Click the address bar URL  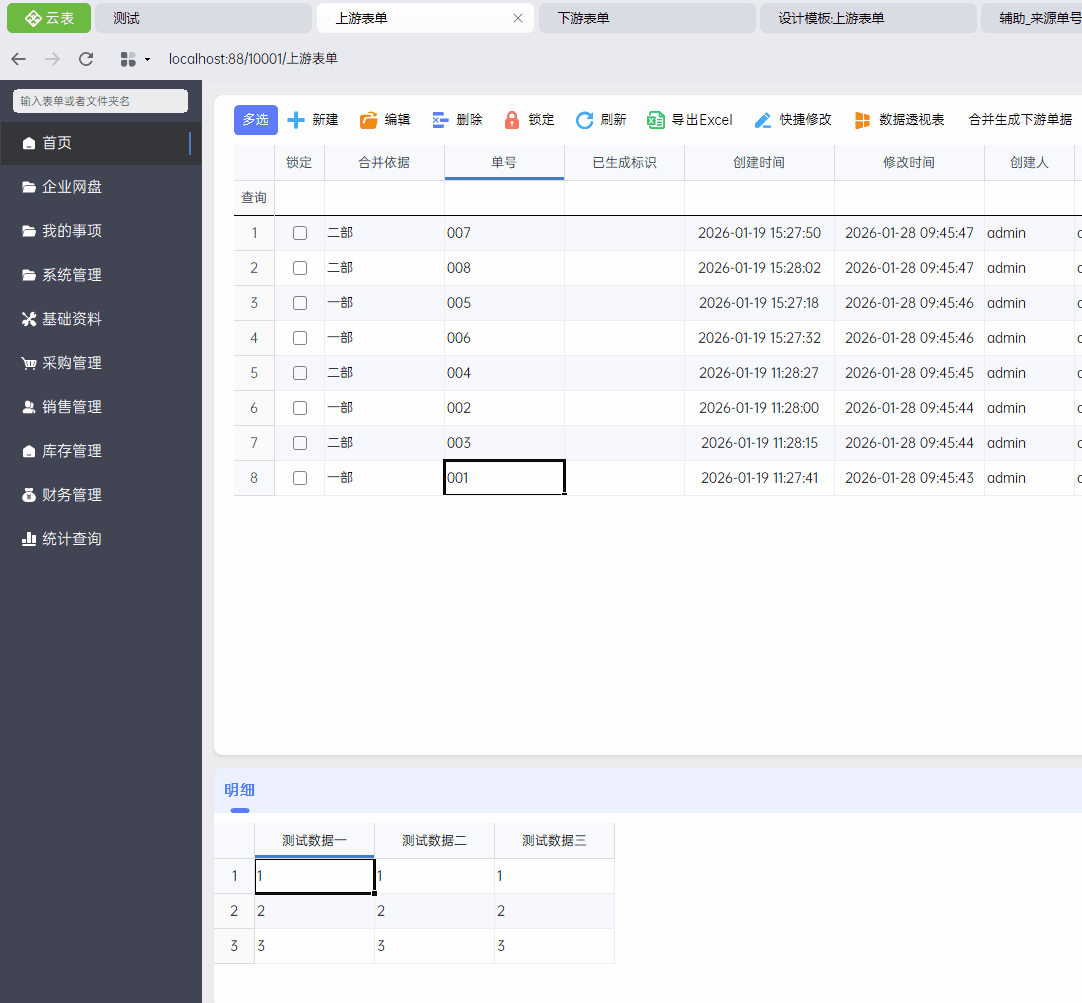253,59
